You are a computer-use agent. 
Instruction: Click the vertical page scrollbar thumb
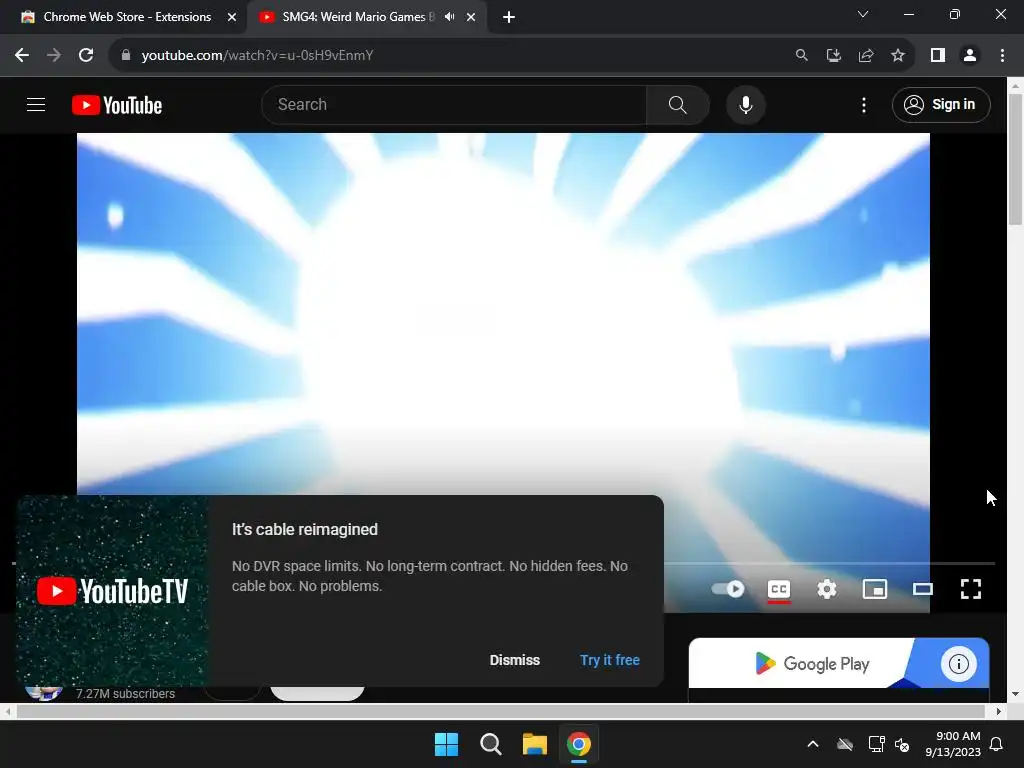tap(1016, 159)
